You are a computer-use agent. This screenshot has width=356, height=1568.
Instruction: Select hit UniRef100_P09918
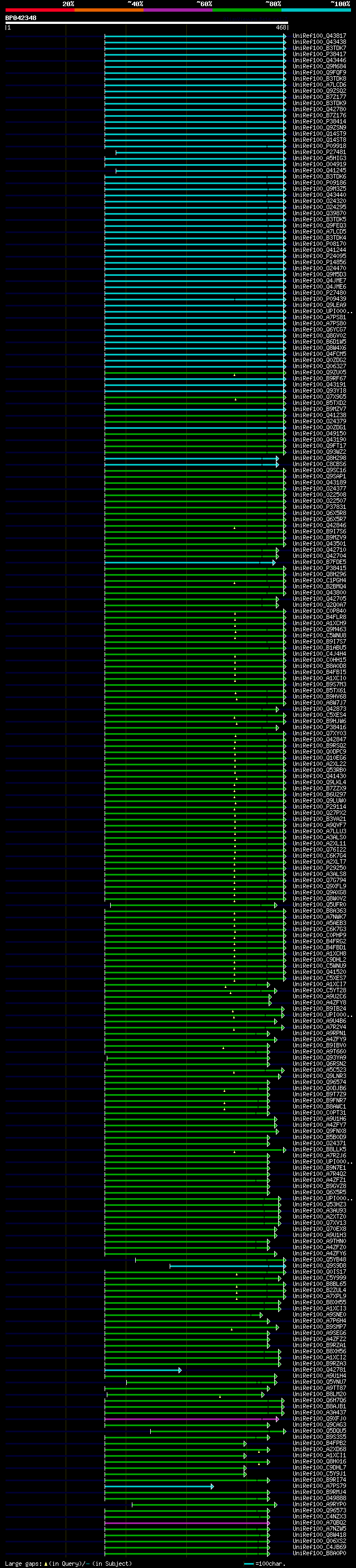319,146
